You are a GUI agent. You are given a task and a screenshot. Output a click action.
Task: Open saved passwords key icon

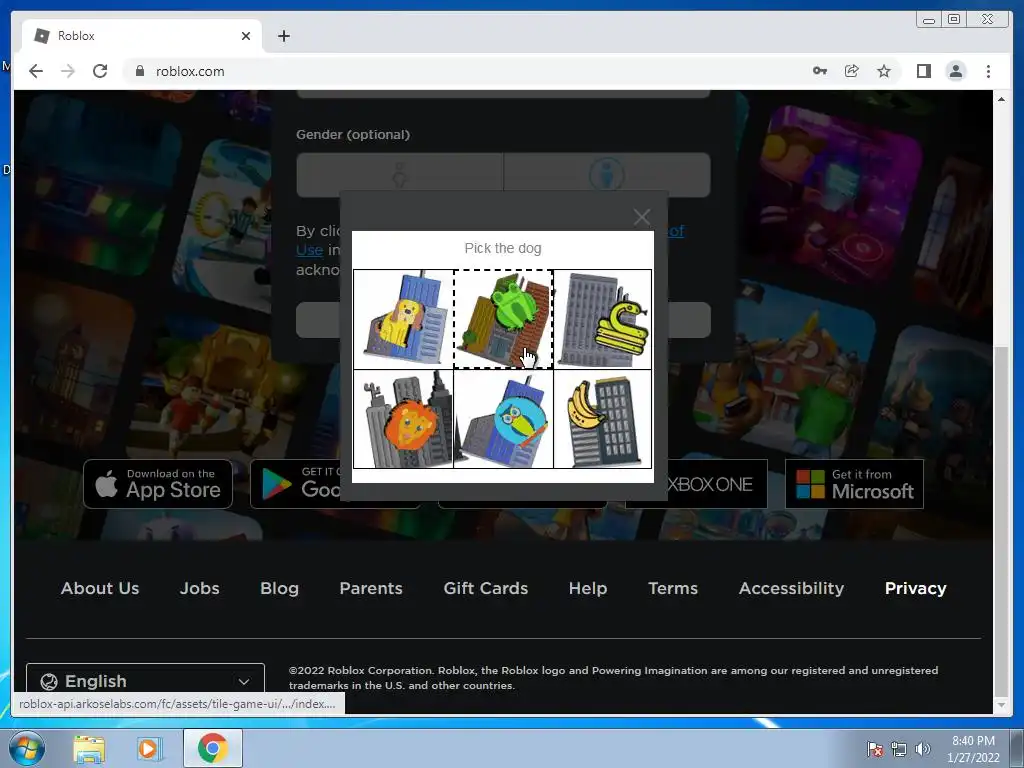[820, 71]
